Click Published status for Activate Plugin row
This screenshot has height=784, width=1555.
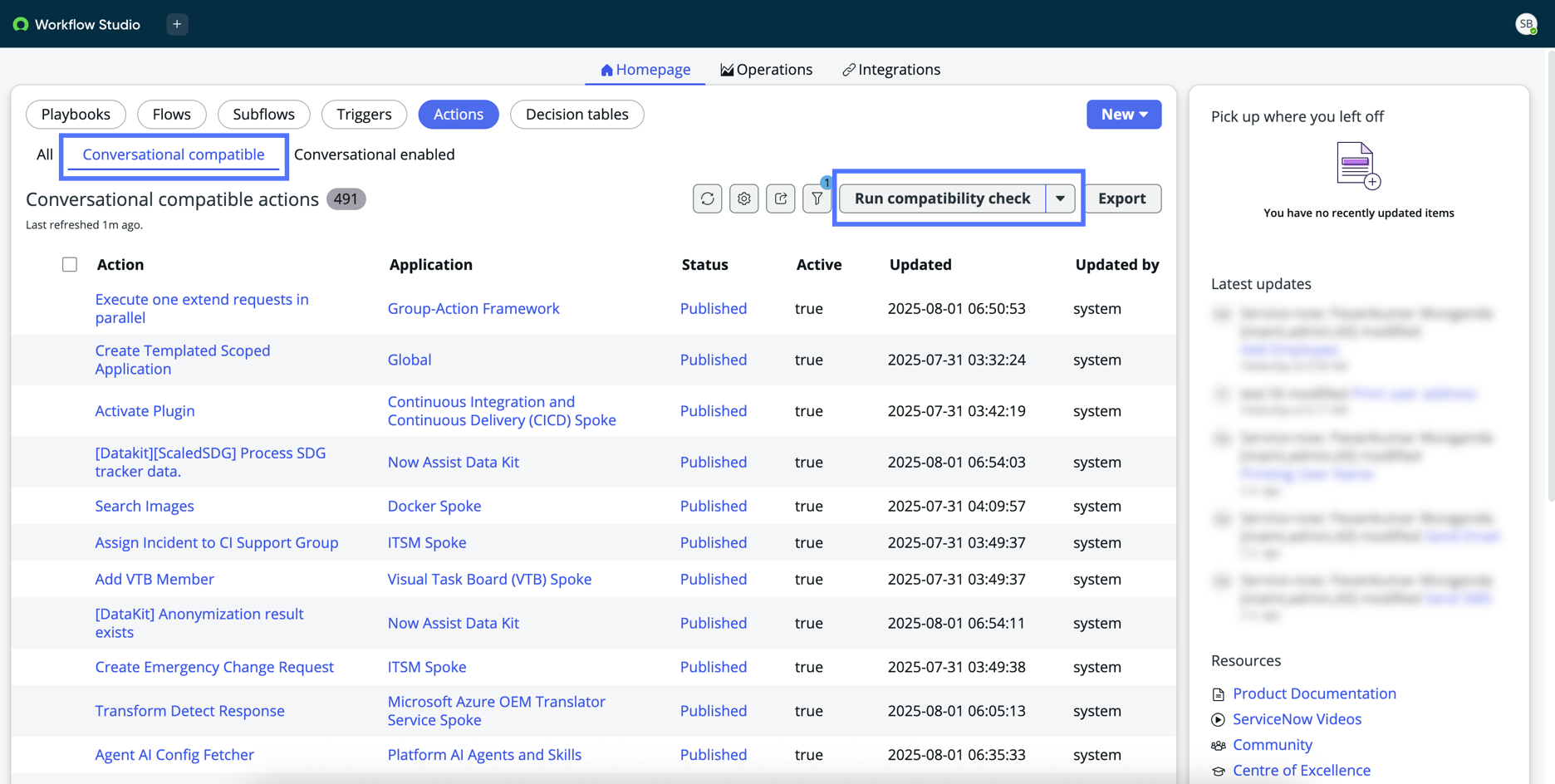[x=714, y=411]
